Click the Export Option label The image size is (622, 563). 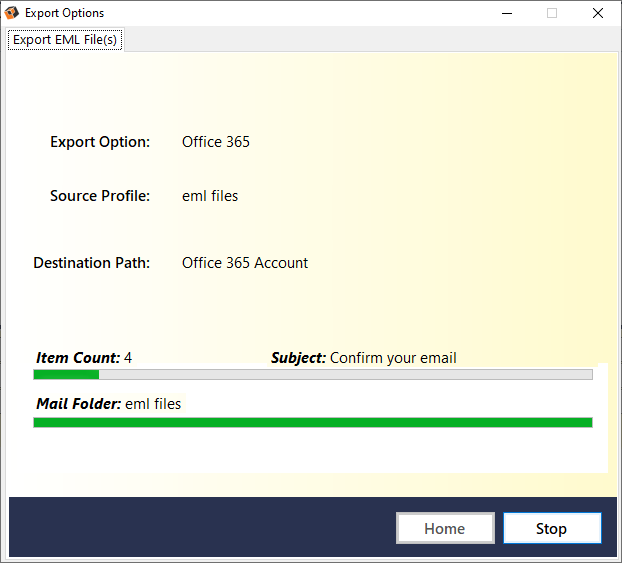(100, 142)
